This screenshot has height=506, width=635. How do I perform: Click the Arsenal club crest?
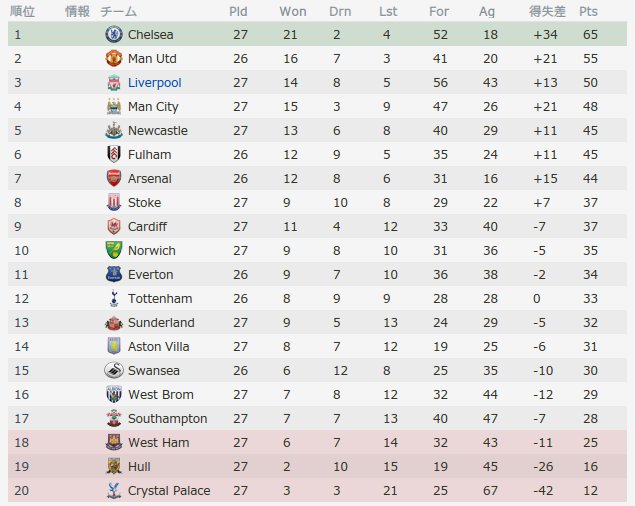114,178
